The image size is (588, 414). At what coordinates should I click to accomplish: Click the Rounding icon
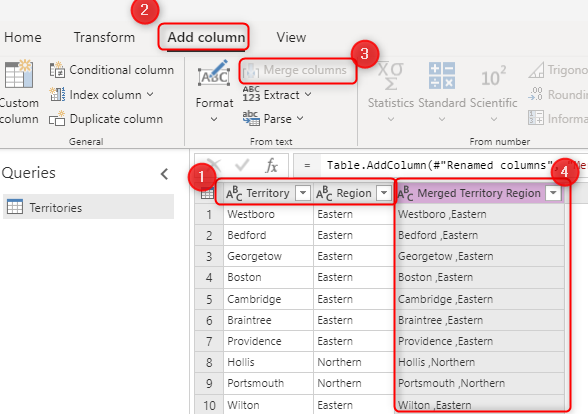coord(535,94)
